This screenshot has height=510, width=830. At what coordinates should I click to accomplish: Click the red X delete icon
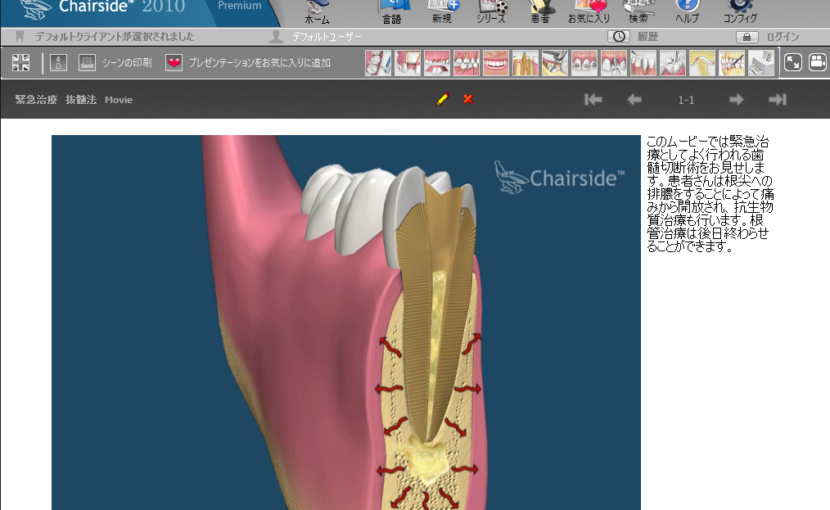[x=468, y=99]
